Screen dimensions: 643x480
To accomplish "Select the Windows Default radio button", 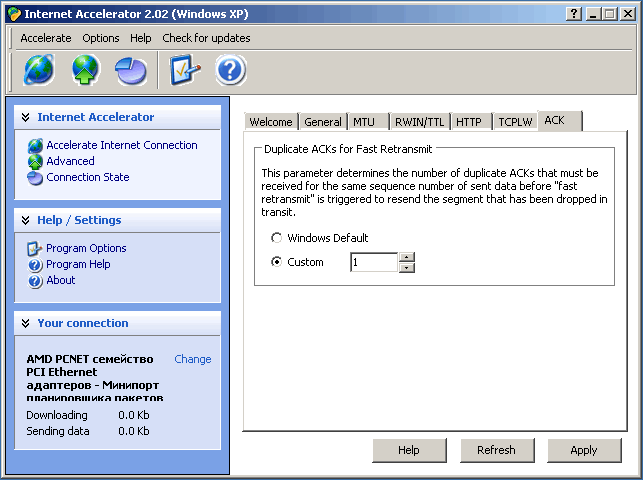I will (276, 238).
